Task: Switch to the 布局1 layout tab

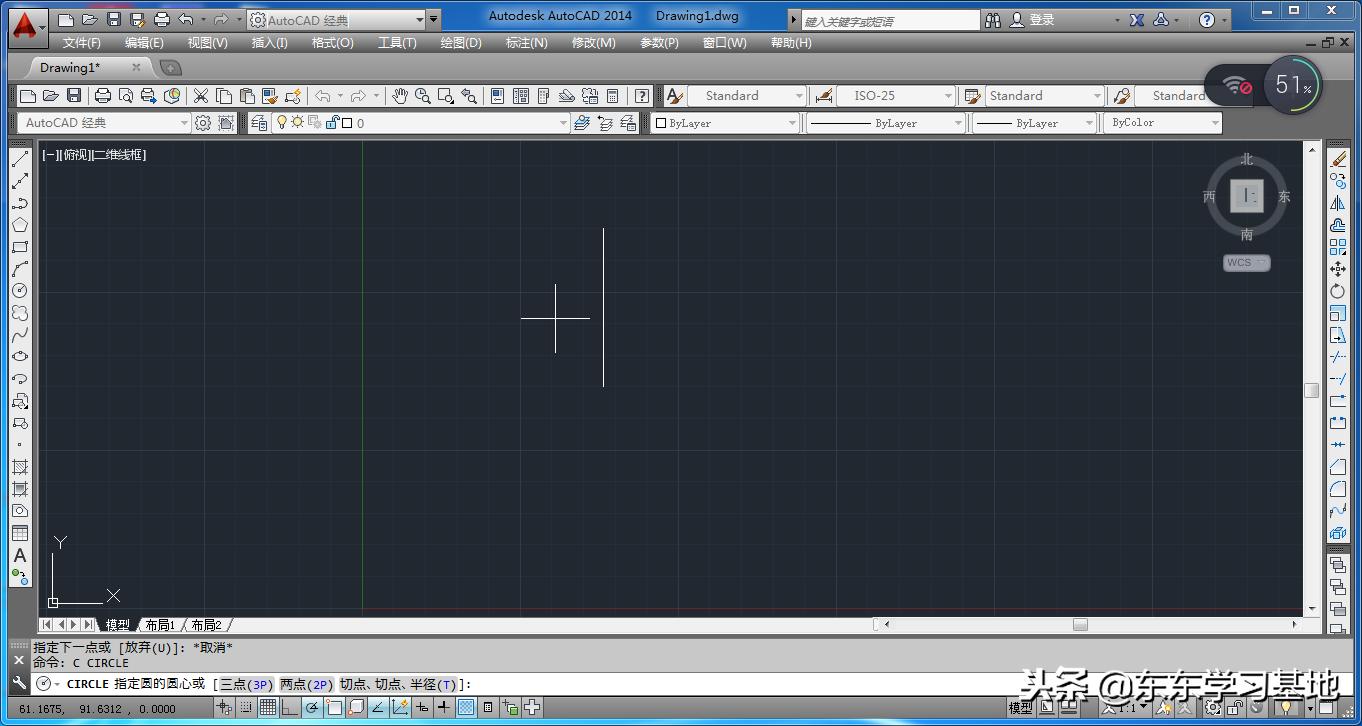Action: tap(160, 625)
